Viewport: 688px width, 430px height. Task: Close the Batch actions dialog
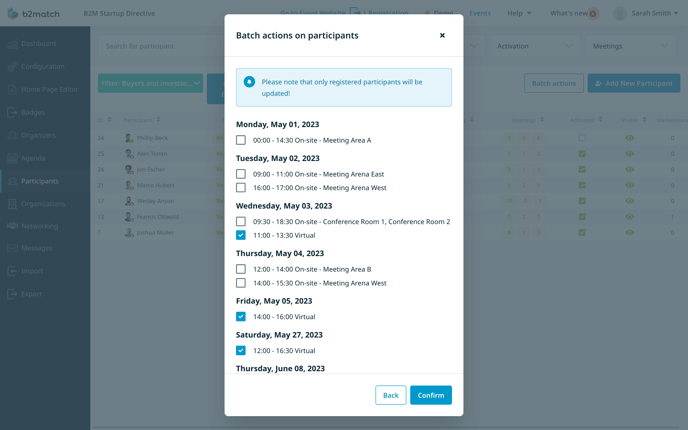coord(442,36)
